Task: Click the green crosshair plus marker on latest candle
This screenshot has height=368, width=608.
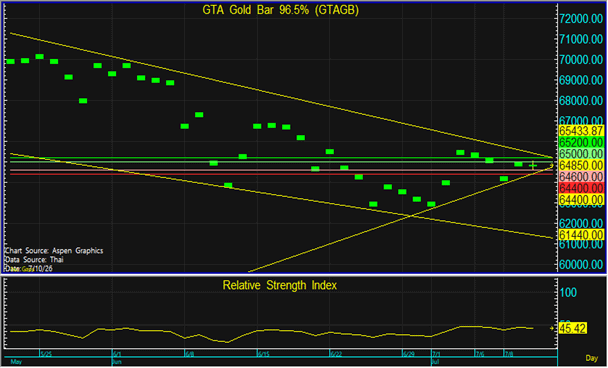Action: point(533,166)
